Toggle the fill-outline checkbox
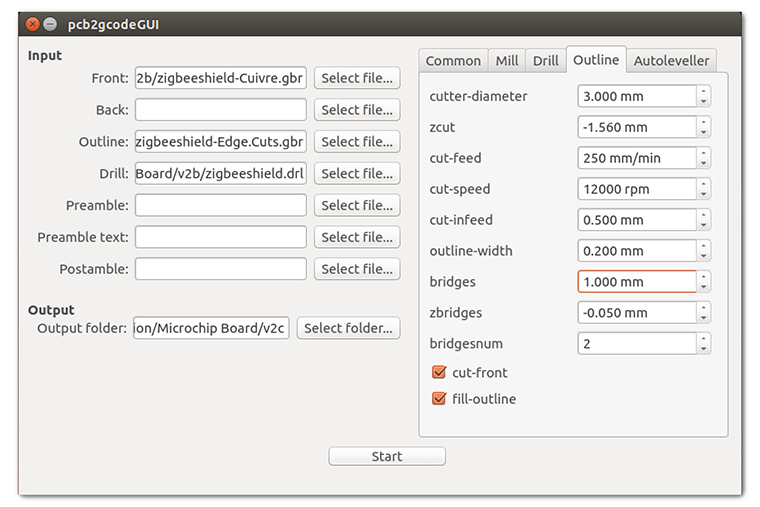The height and width of the screenshot is (507, 760). (x=439, y=398)
